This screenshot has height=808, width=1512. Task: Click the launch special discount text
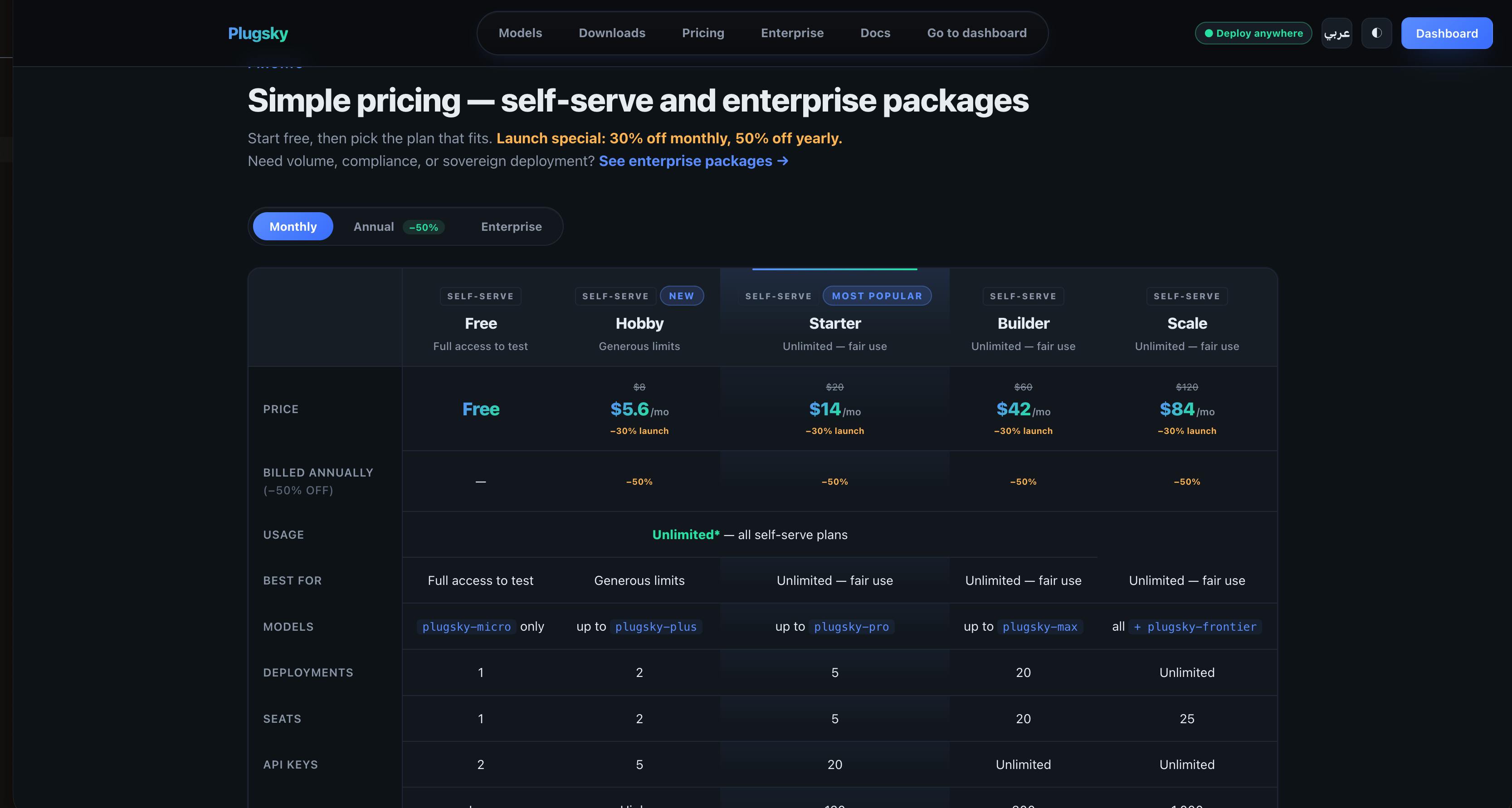coord(669,138)
